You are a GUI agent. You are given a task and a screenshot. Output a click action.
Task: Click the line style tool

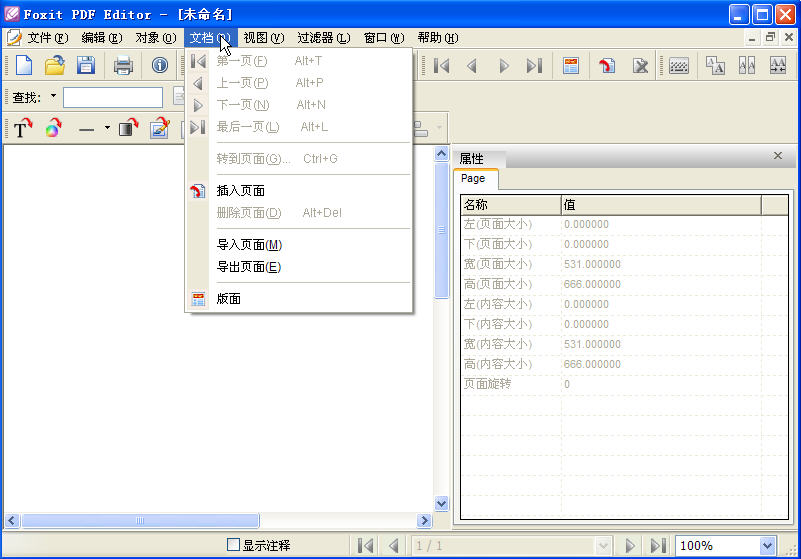coord(86,129)
